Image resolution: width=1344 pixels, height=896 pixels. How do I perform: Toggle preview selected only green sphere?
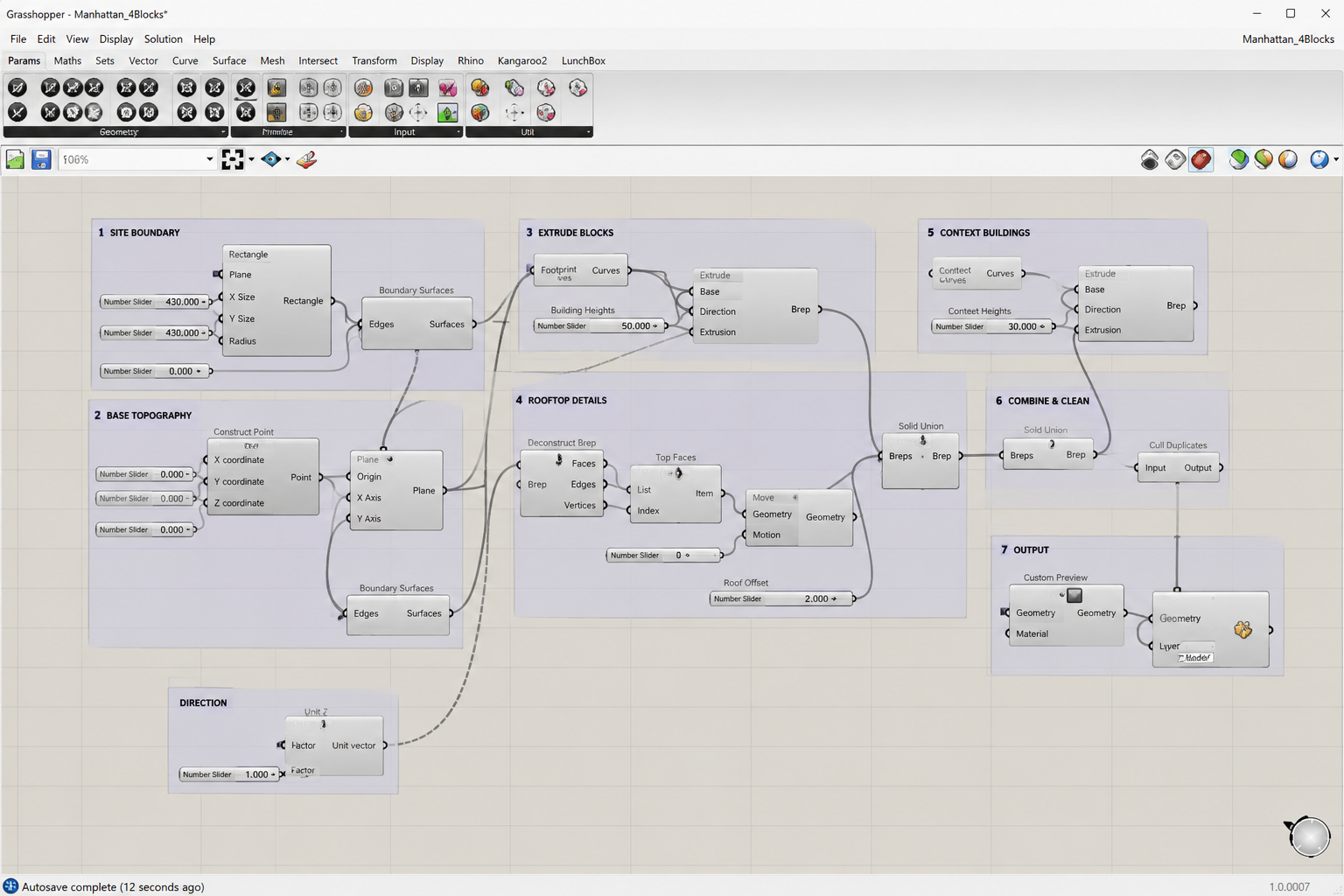pyautogui.click(x=1239, y=159)
